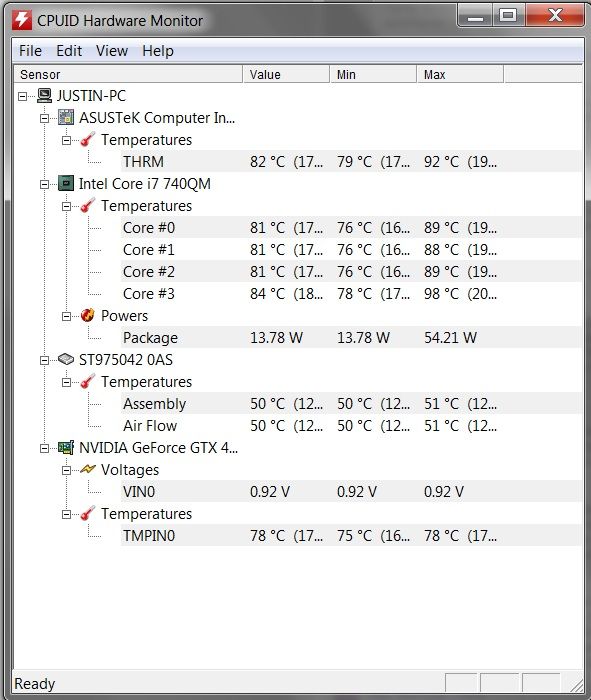
Task: Click the 0.92 V value of VIN0
Action: pos(270,492)
